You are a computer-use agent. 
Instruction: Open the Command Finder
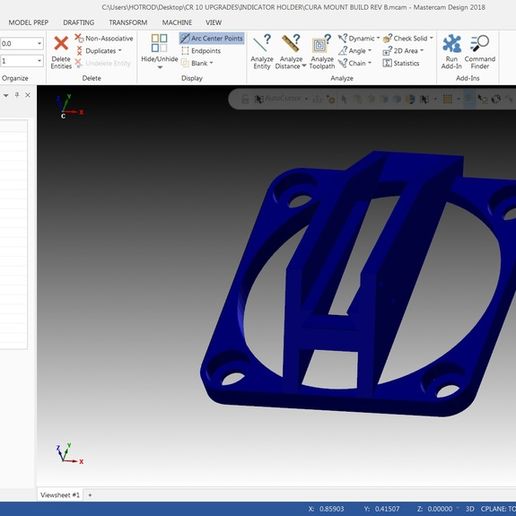(480, 52)
